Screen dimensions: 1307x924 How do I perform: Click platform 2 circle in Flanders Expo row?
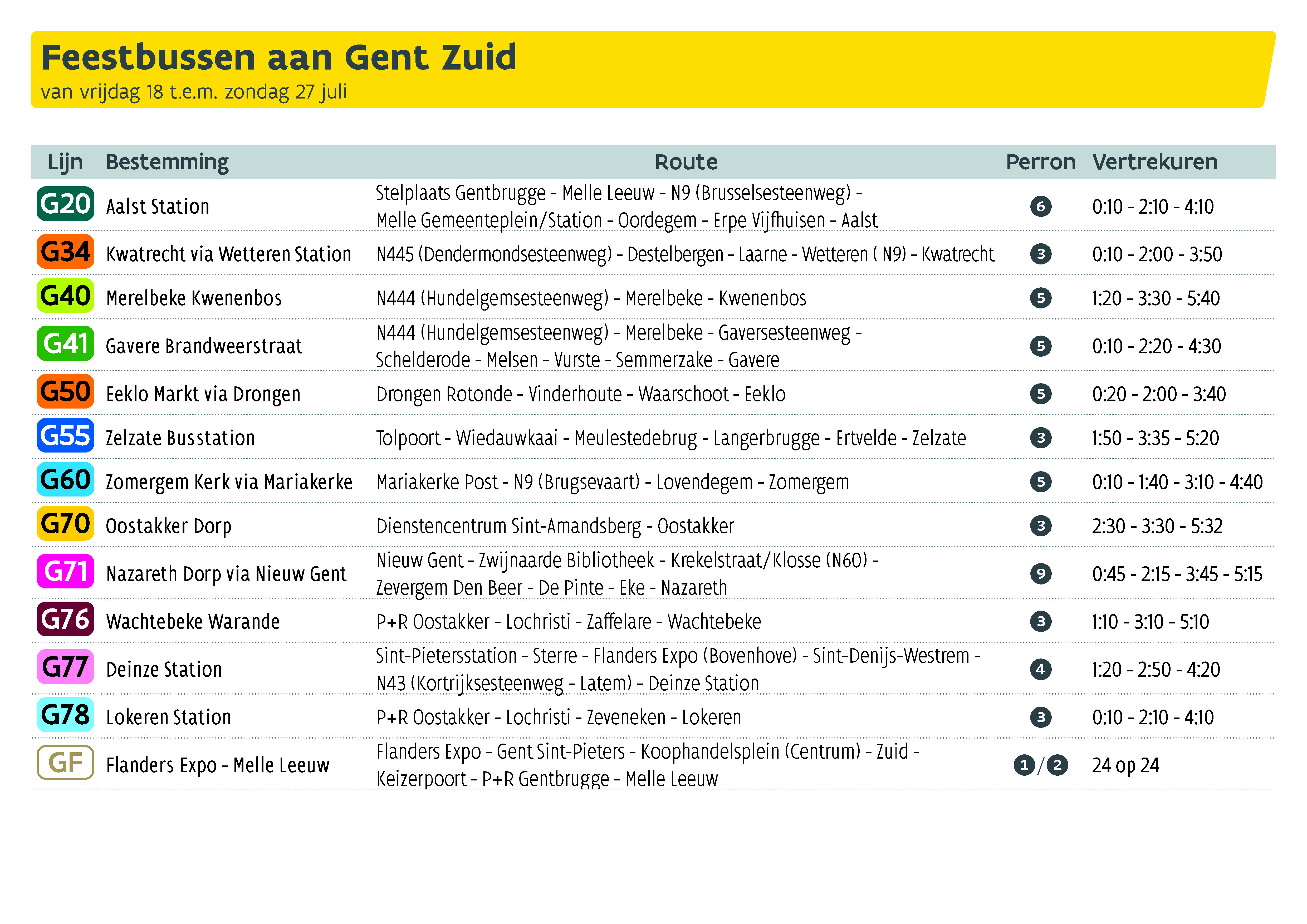click(x=1057, y=765)
